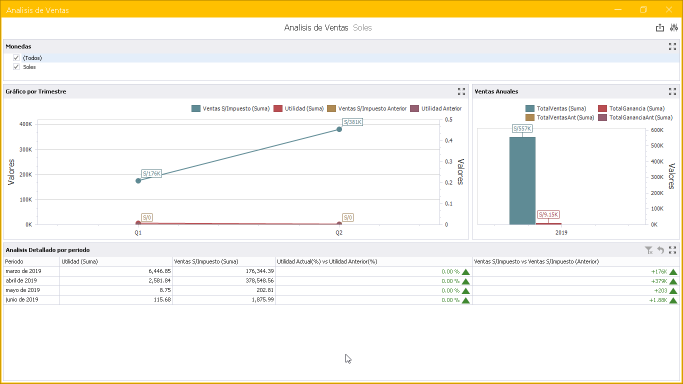Sort by Ventas S/Impuesto vs Anterior header
The height and width of the screenshot is (384, 683).
click(x=576, y=262)
